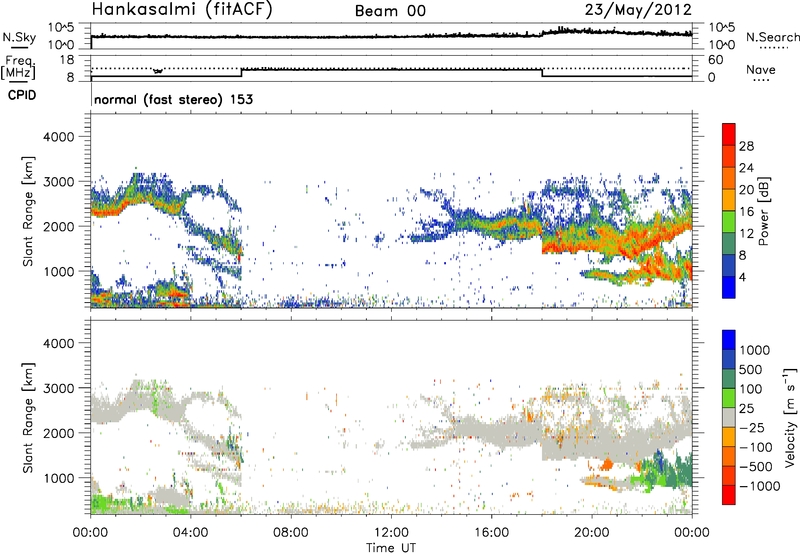Click "normal (fast stereo) 153" text
The width and height of the screenshot is (800, 554).
coord(173,99)
